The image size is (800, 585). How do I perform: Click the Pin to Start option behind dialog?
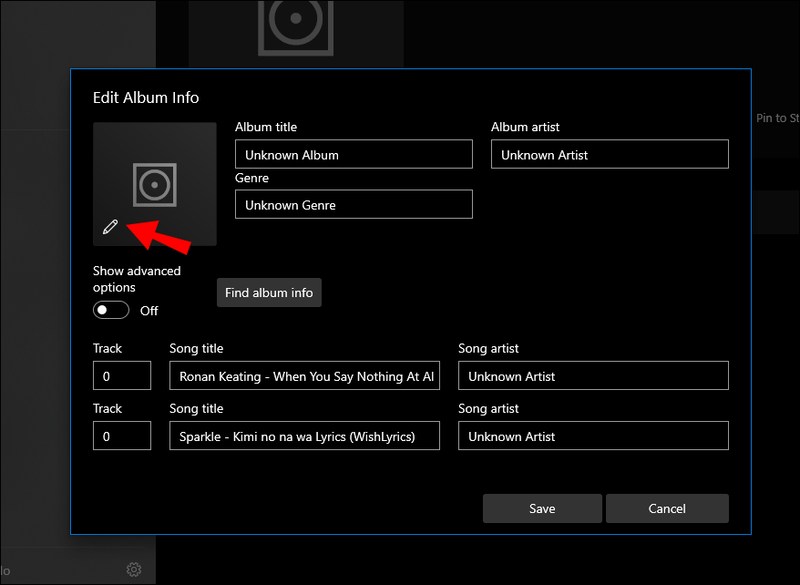coord(778,118)
